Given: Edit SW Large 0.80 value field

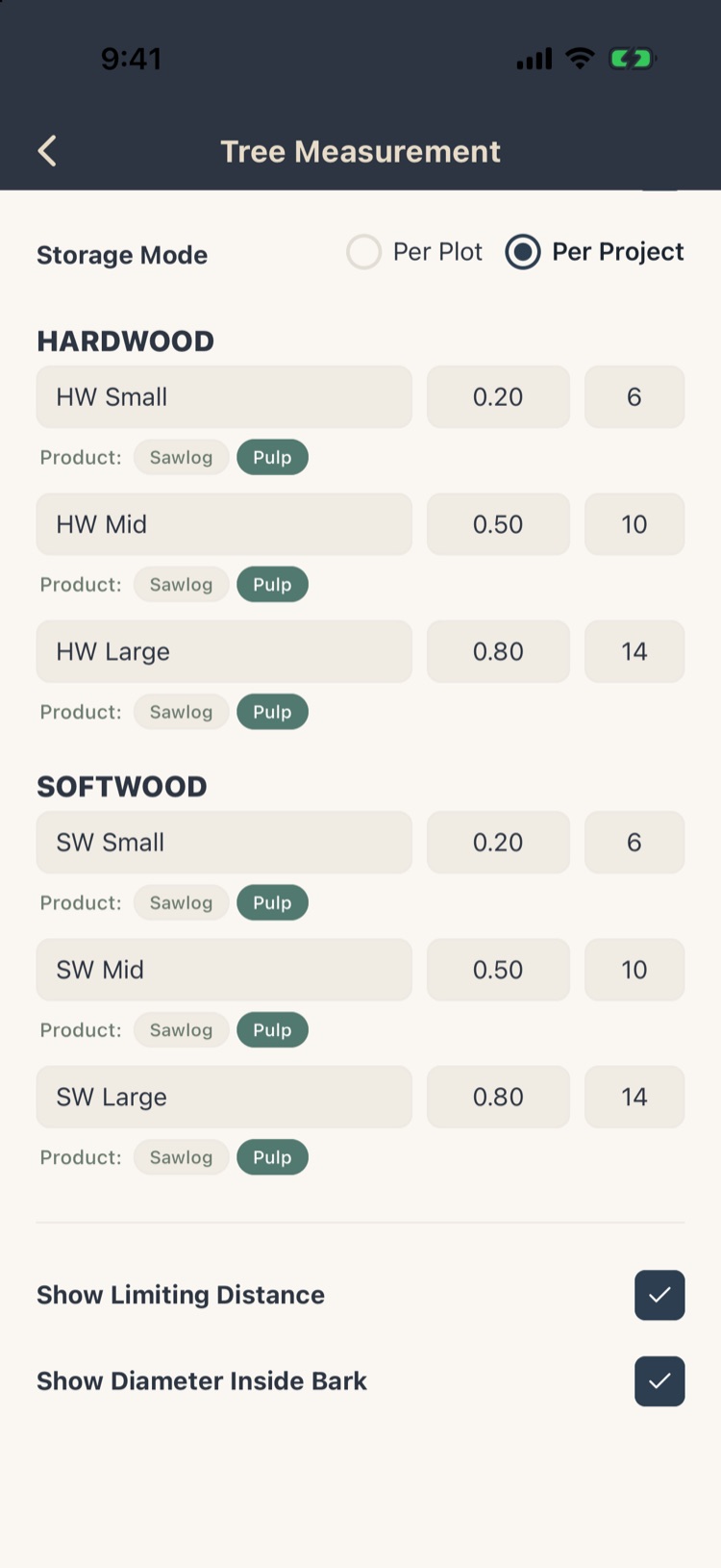Looking at the screenshot, I should pos(498,1097).
